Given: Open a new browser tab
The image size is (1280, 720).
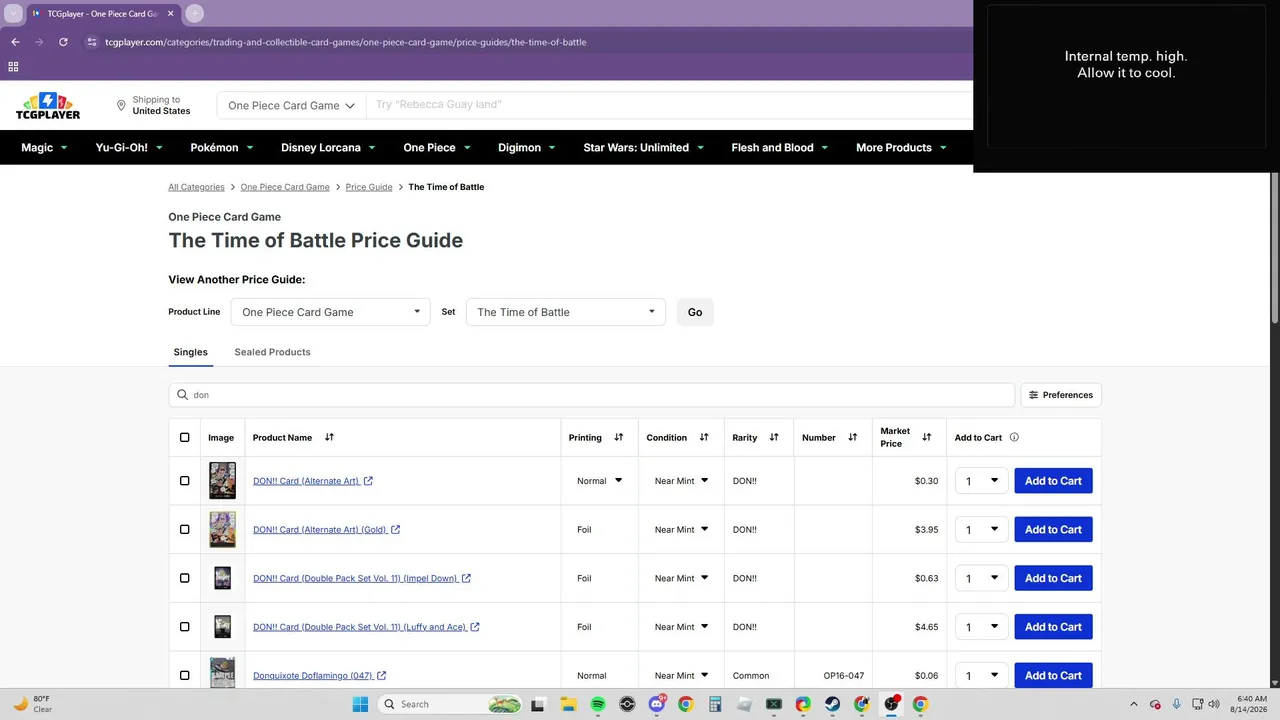Looking at the screenshot, I should (x=195, y=14).
